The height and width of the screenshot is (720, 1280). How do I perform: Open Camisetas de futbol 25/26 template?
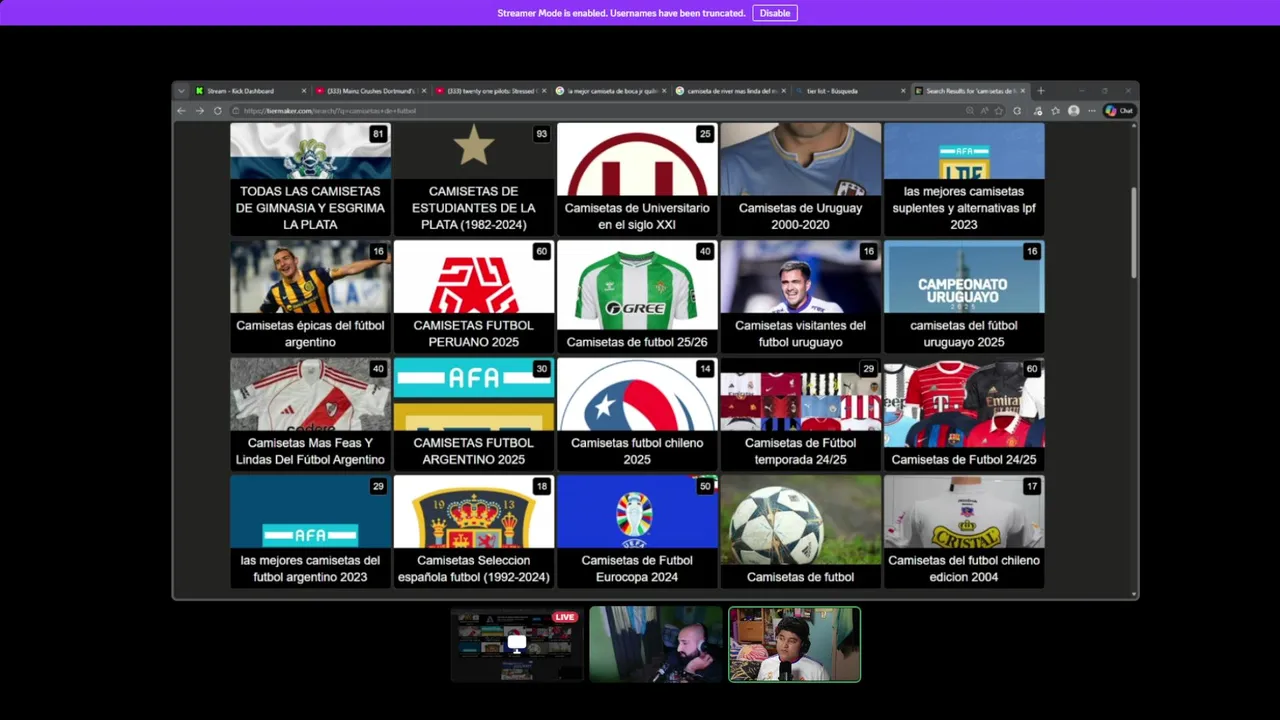pos(637,296)
